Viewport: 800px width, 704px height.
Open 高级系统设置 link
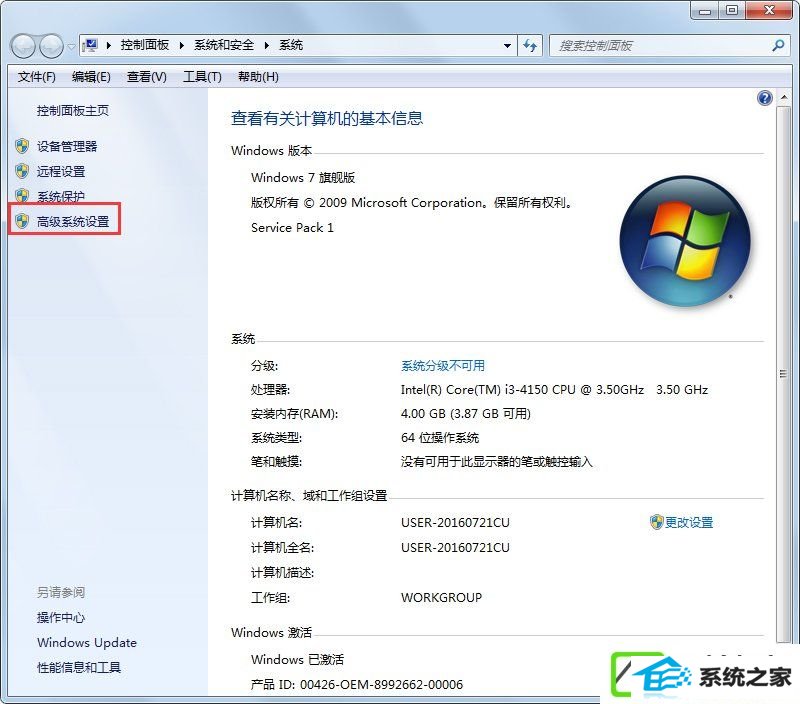click(73, 221)
